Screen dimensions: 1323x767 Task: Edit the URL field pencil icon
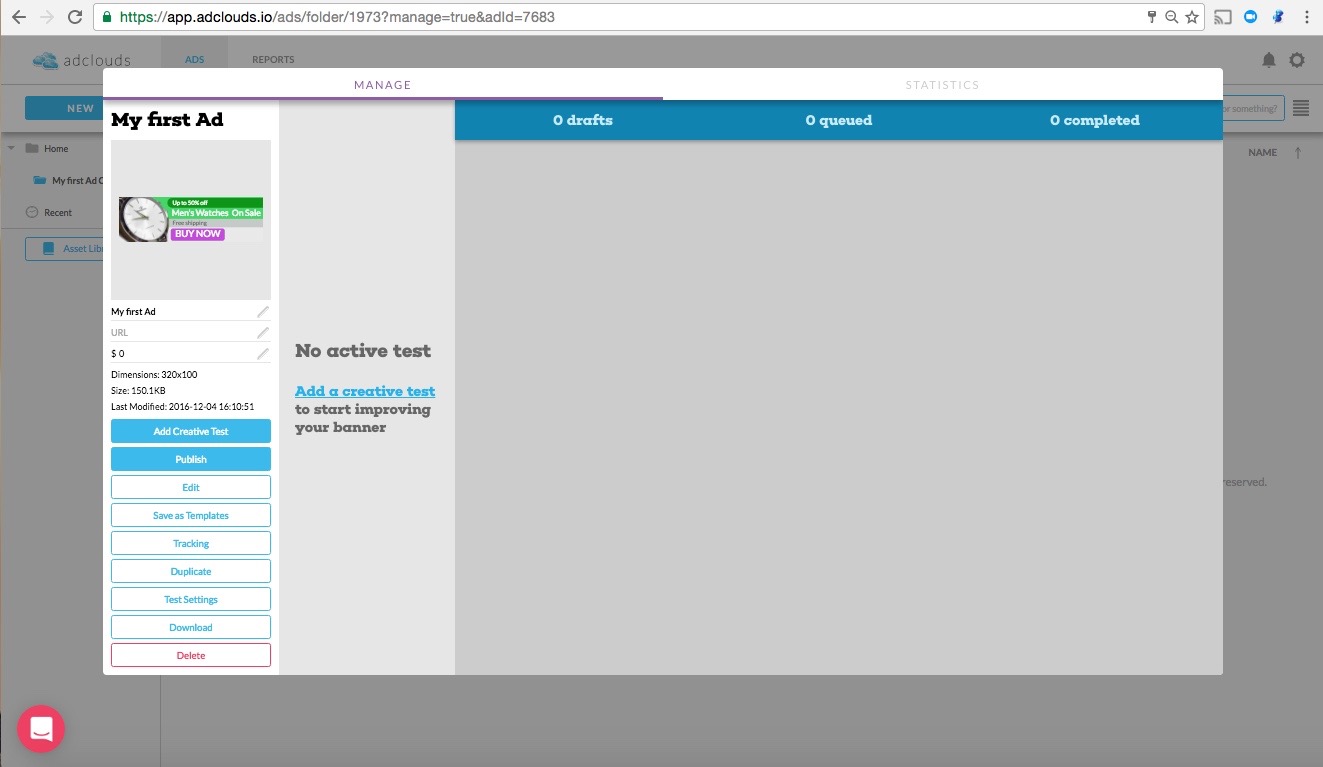tap(263, 333)
